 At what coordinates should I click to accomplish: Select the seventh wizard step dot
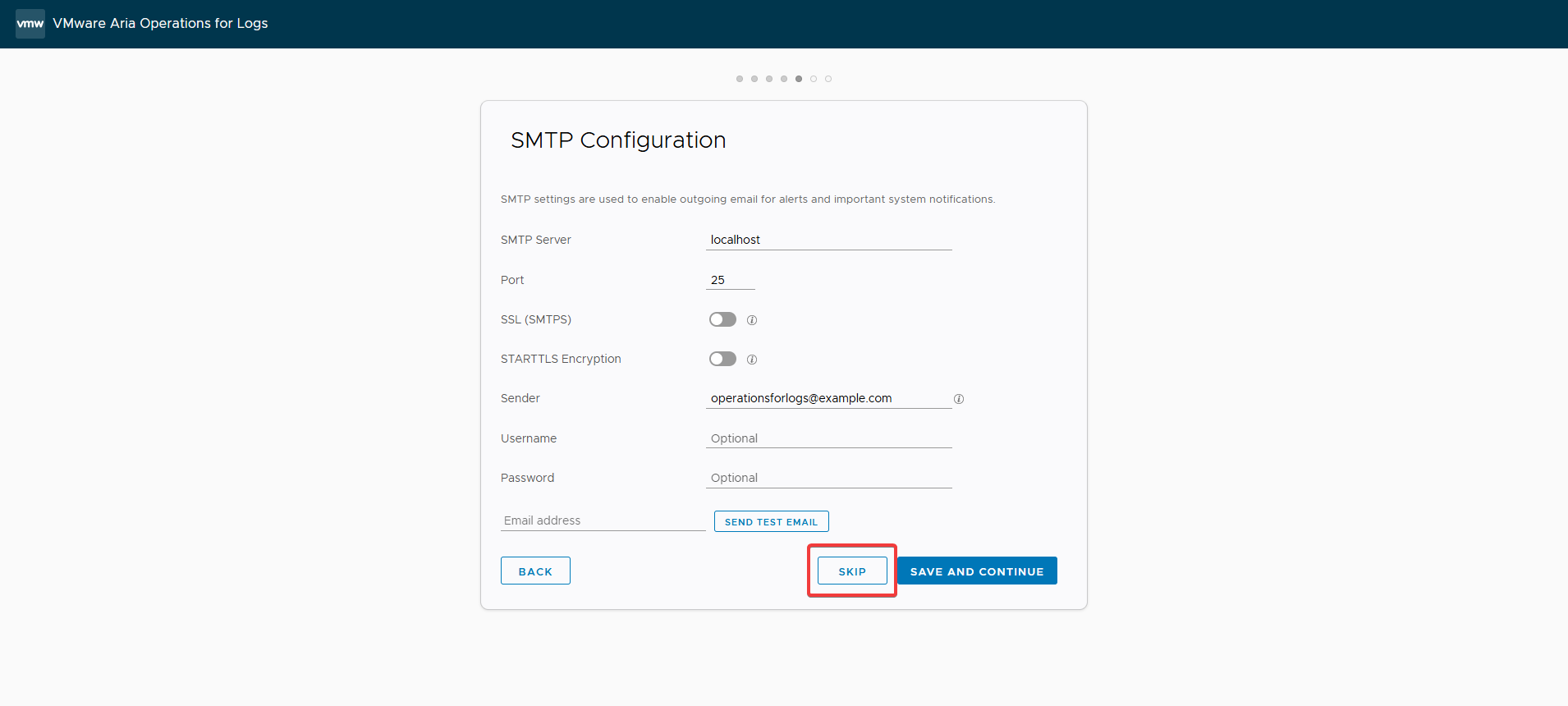[828, 79]
